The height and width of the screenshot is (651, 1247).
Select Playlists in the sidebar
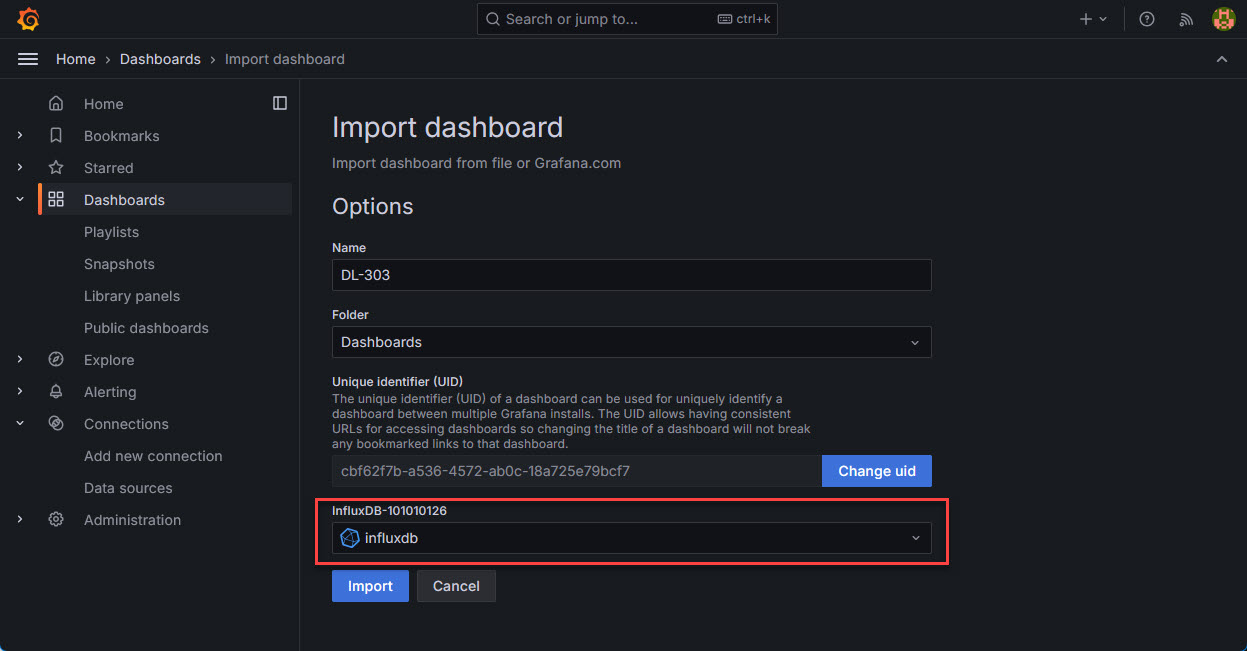pos(111,231)
